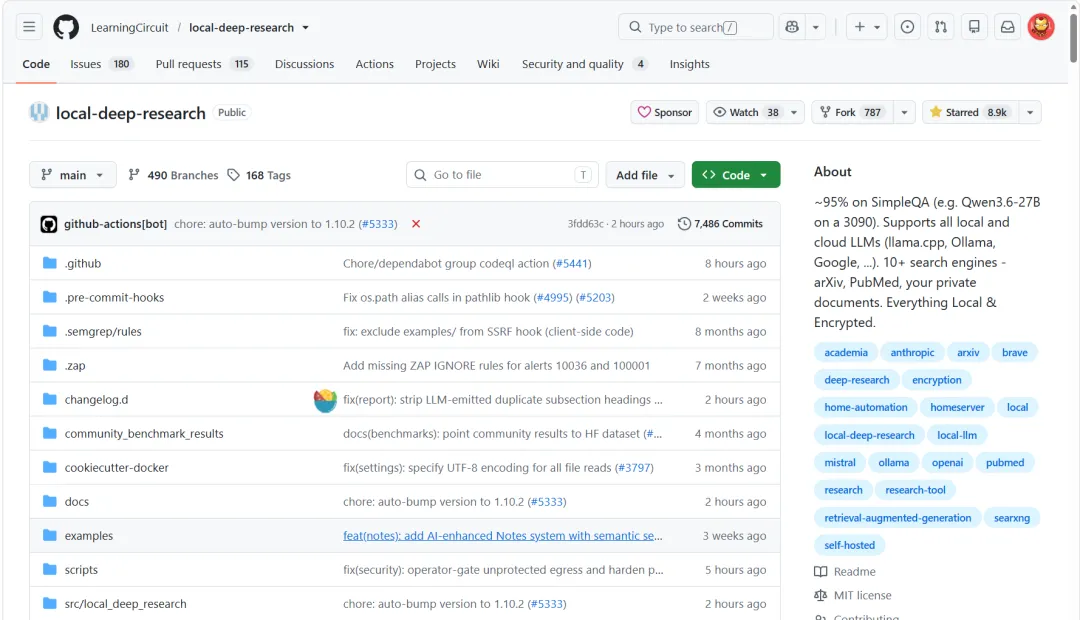1080x620 pixels.
Task: Click the Go to file search field
Action: click(502, 175)
